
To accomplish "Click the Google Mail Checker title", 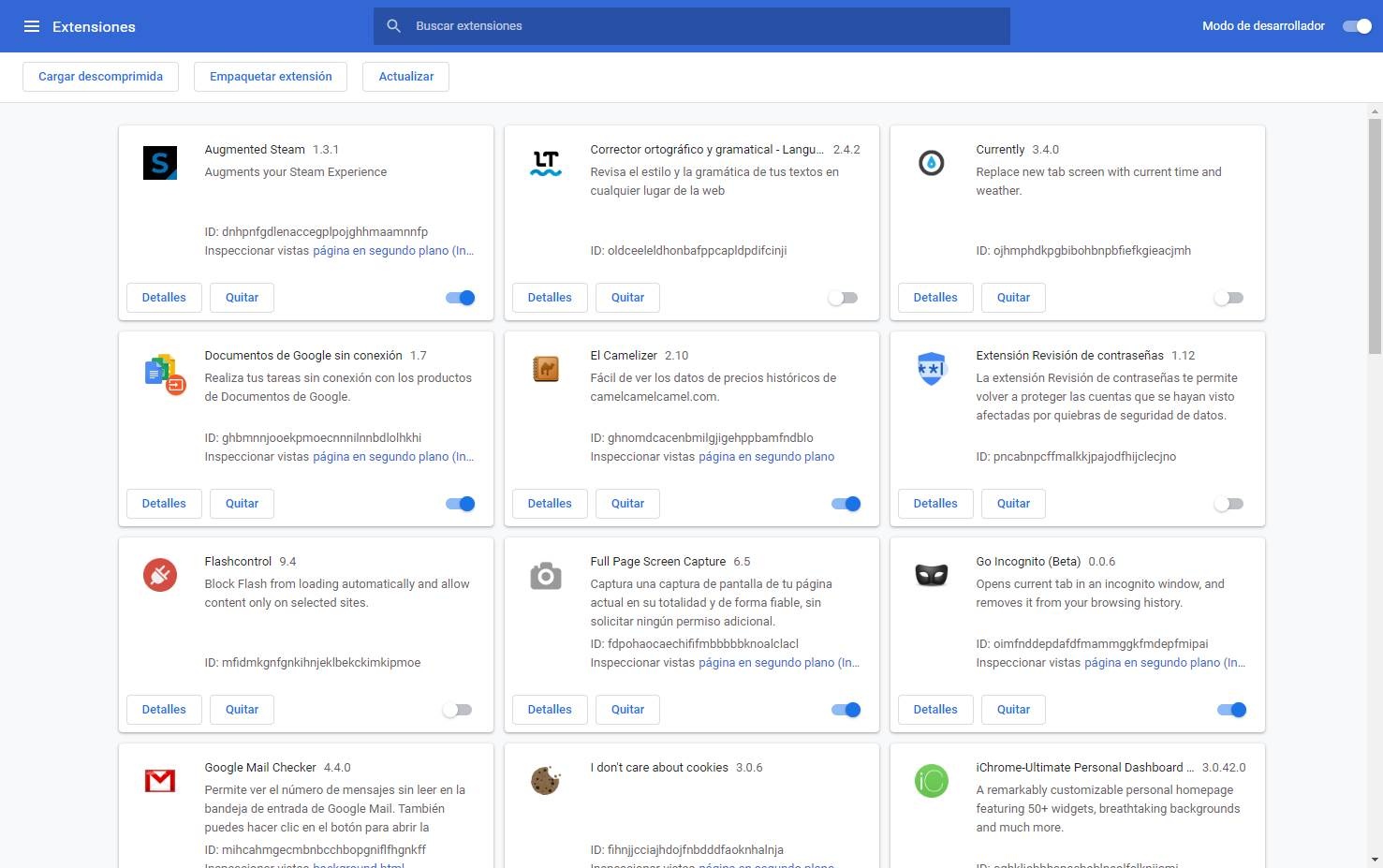I will (x=260, y=768).
